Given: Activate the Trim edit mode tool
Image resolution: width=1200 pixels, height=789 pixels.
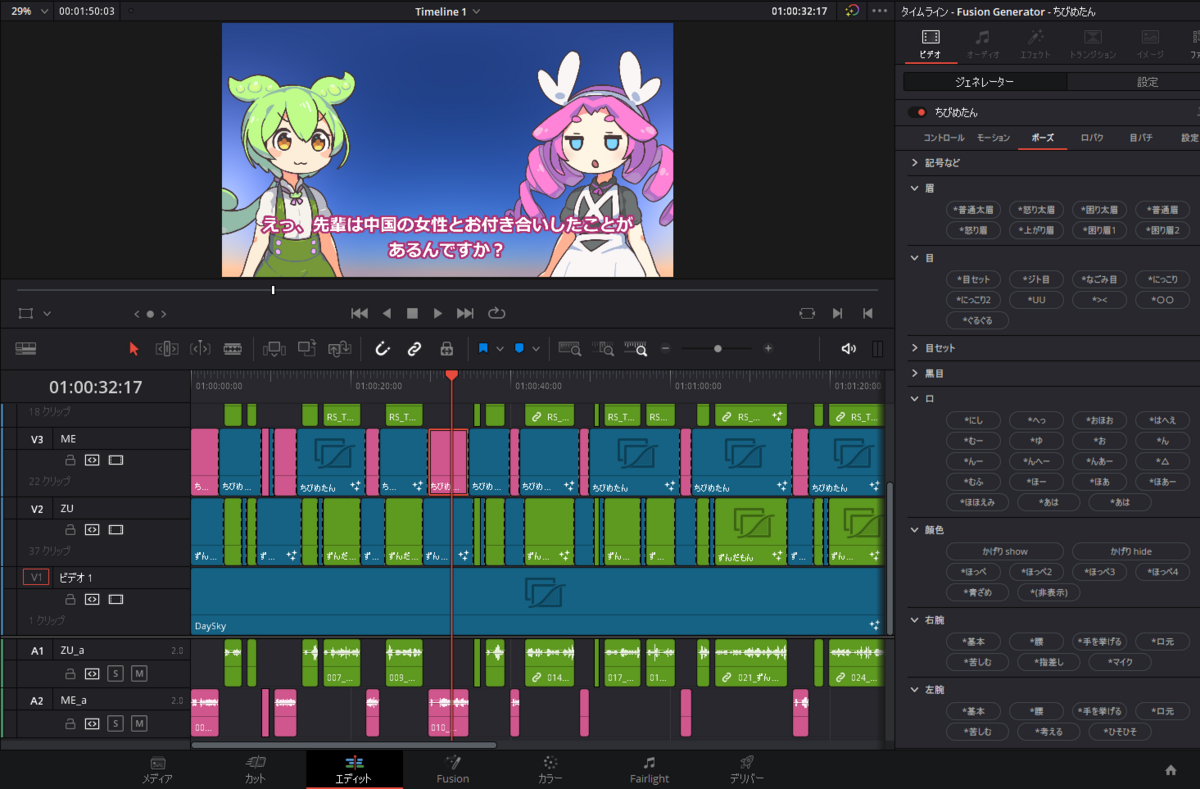Looking at the screenshot, I should [x=167, y=348].
